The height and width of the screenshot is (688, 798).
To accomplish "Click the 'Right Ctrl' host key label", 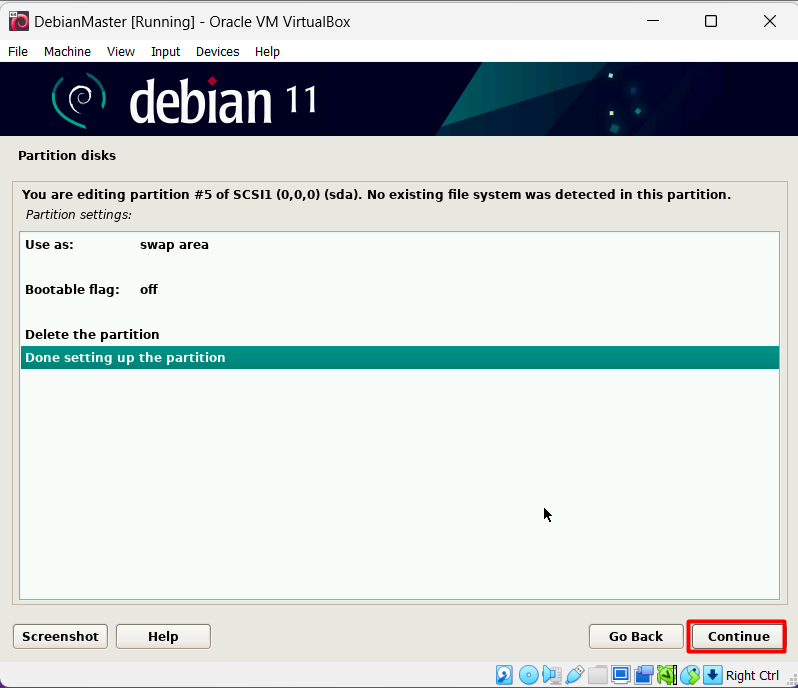I will click(752, 675).
